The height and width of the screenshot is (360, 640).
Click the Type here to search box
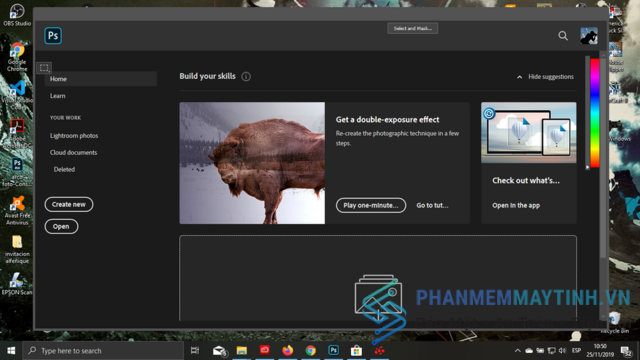[103, 351]
